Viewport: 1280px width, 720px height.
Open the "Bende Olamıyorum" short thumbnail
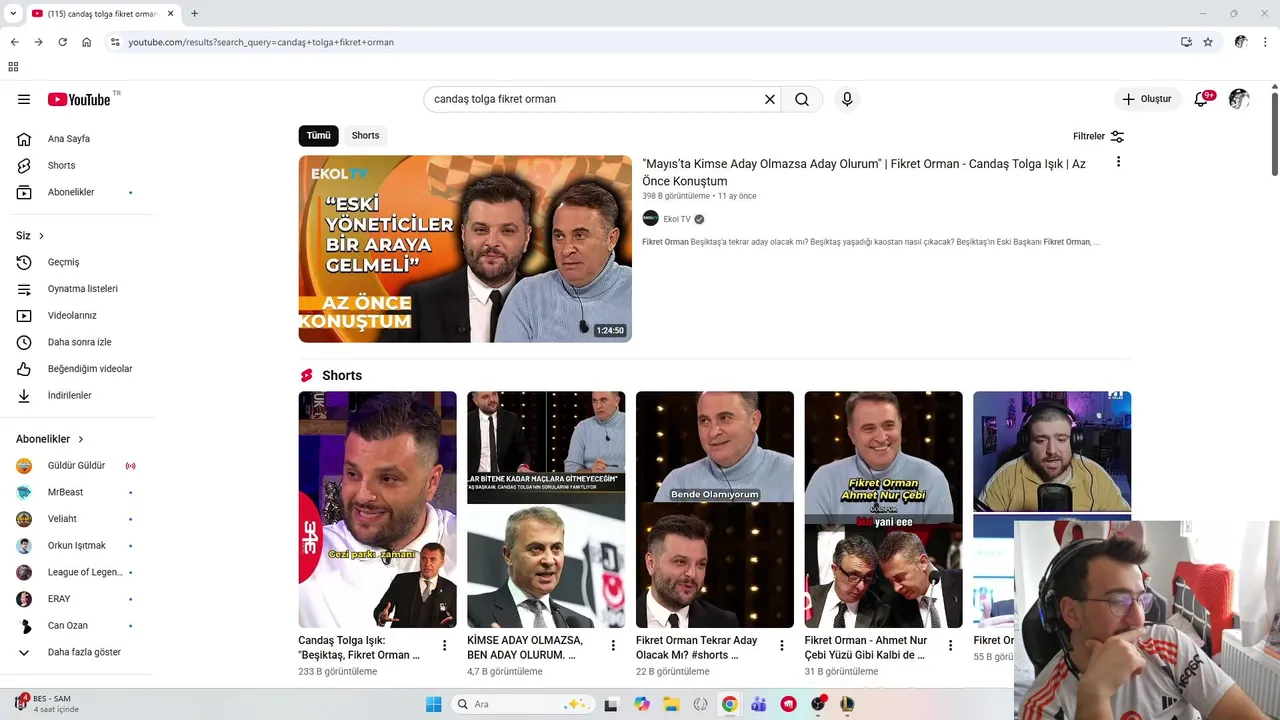(715, 509)
